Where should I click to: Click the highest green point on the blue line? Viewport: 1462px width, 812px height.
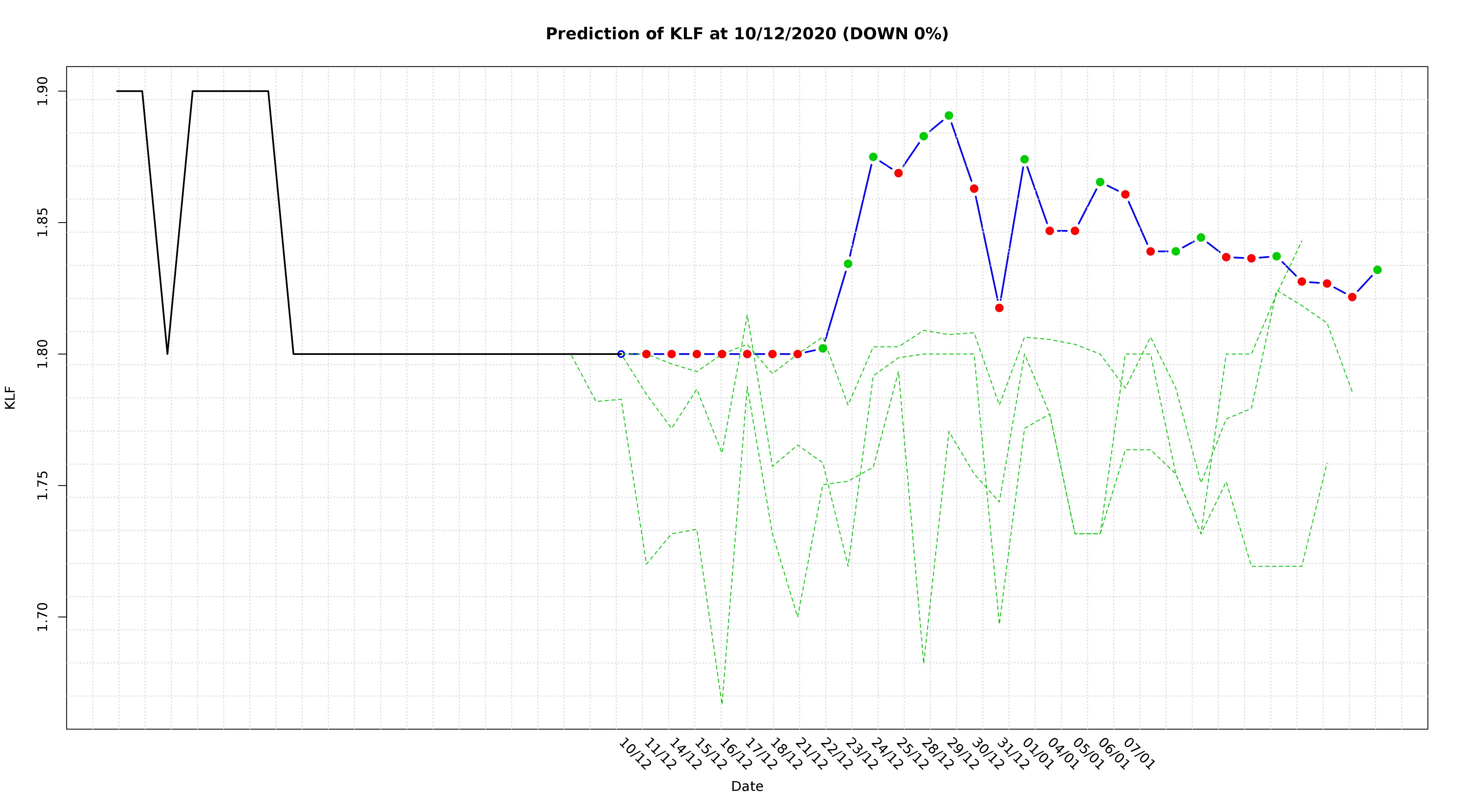(948, 116)
